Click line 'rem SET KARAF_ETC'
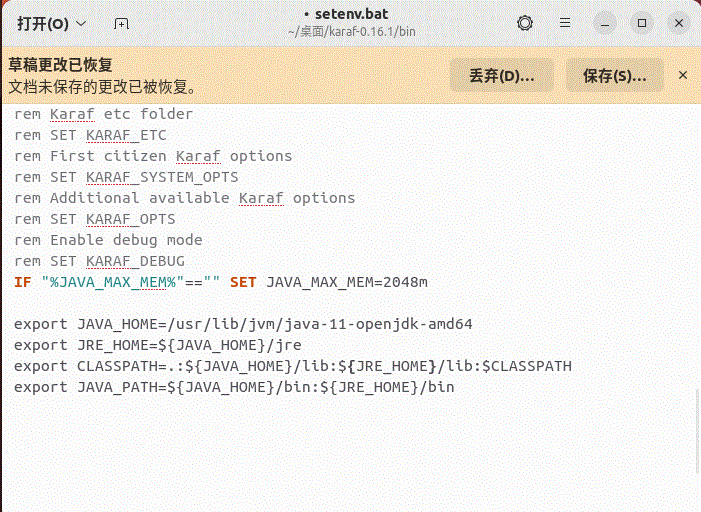The image size is (701, 512). click(x=90, y=135)
